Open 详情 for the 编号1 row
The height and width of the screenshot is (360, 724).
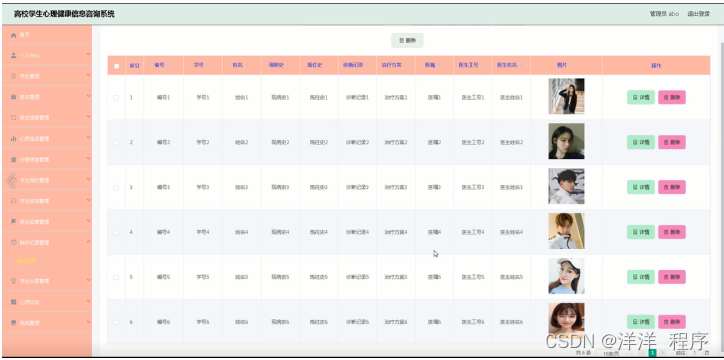point(640,97)
